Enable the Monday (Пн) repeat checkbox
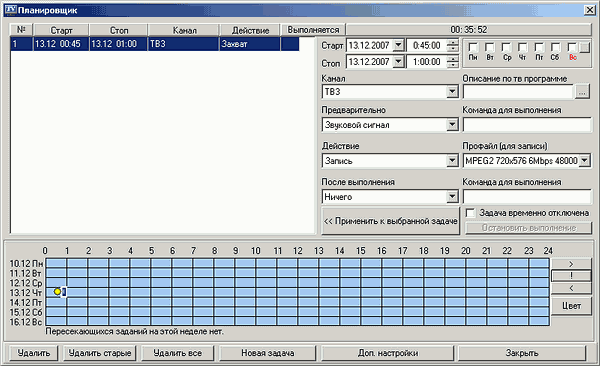This screenshot has width=600, height=366. click(x=473, y=47)
